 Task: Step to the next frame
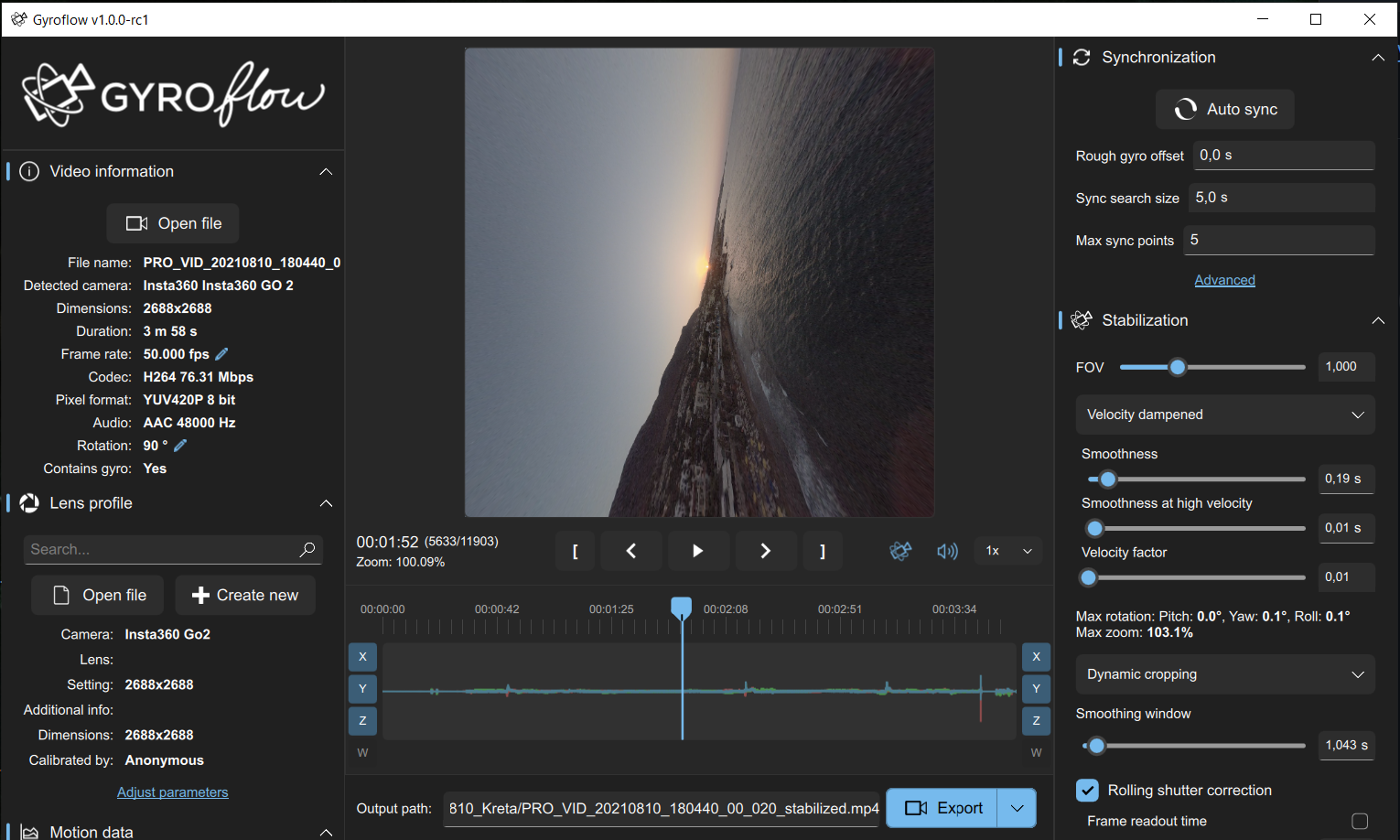(x=765, y=551)
